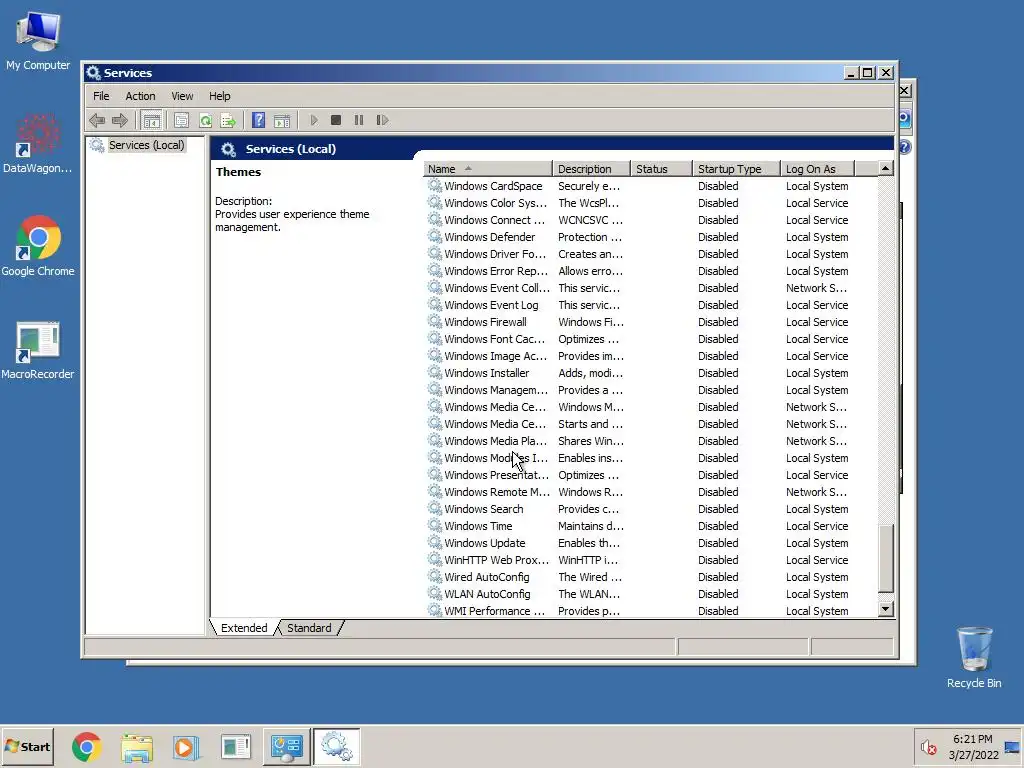The height and width of the screenshot is (768, 1024).
Task: Click the muted volume tray icon
Action: pos(928,747)
